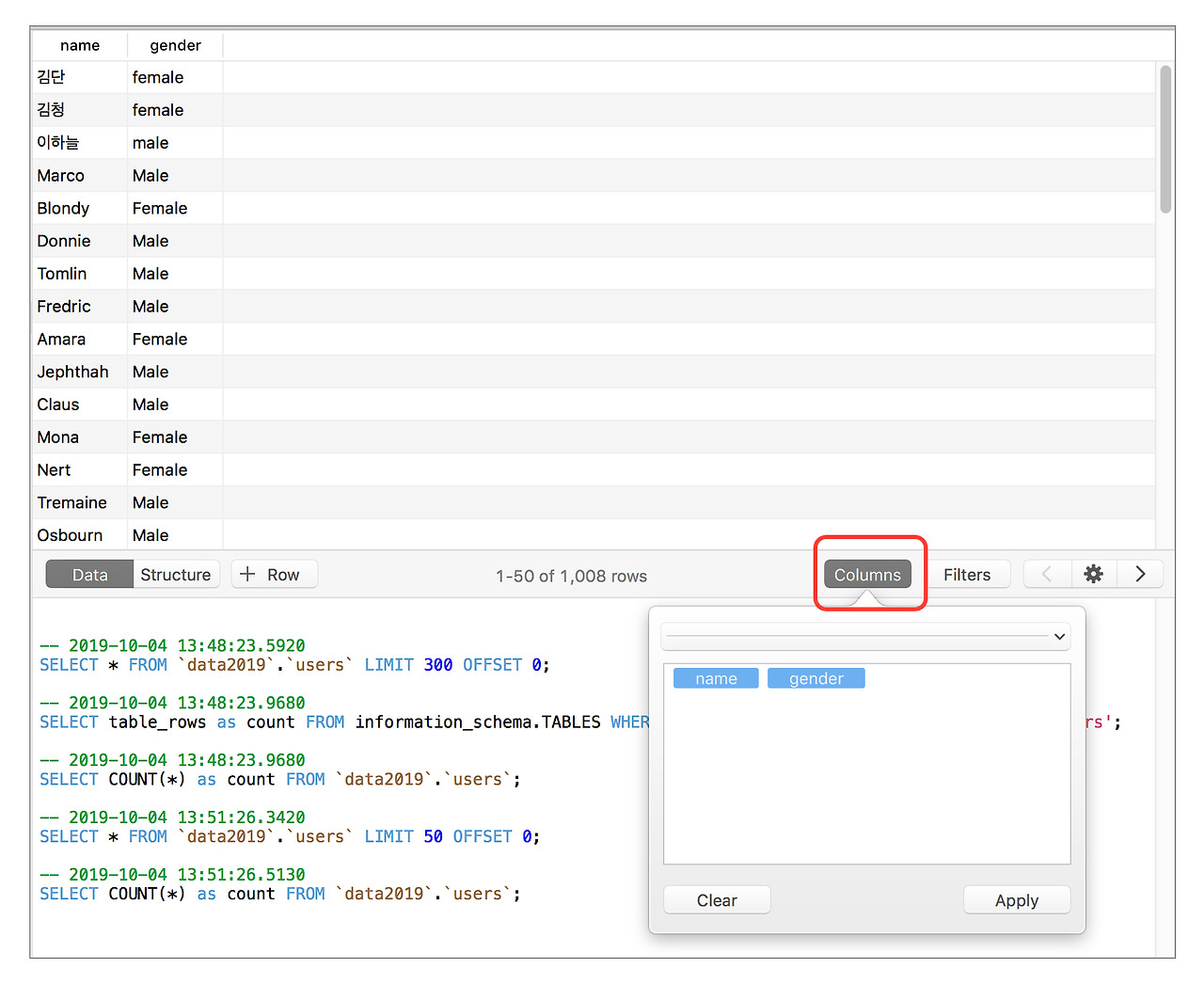The width and height of the screenshot is (1204, 984).
Task: Click the table's vertical scrollbar thumb
Action: 1166,139
